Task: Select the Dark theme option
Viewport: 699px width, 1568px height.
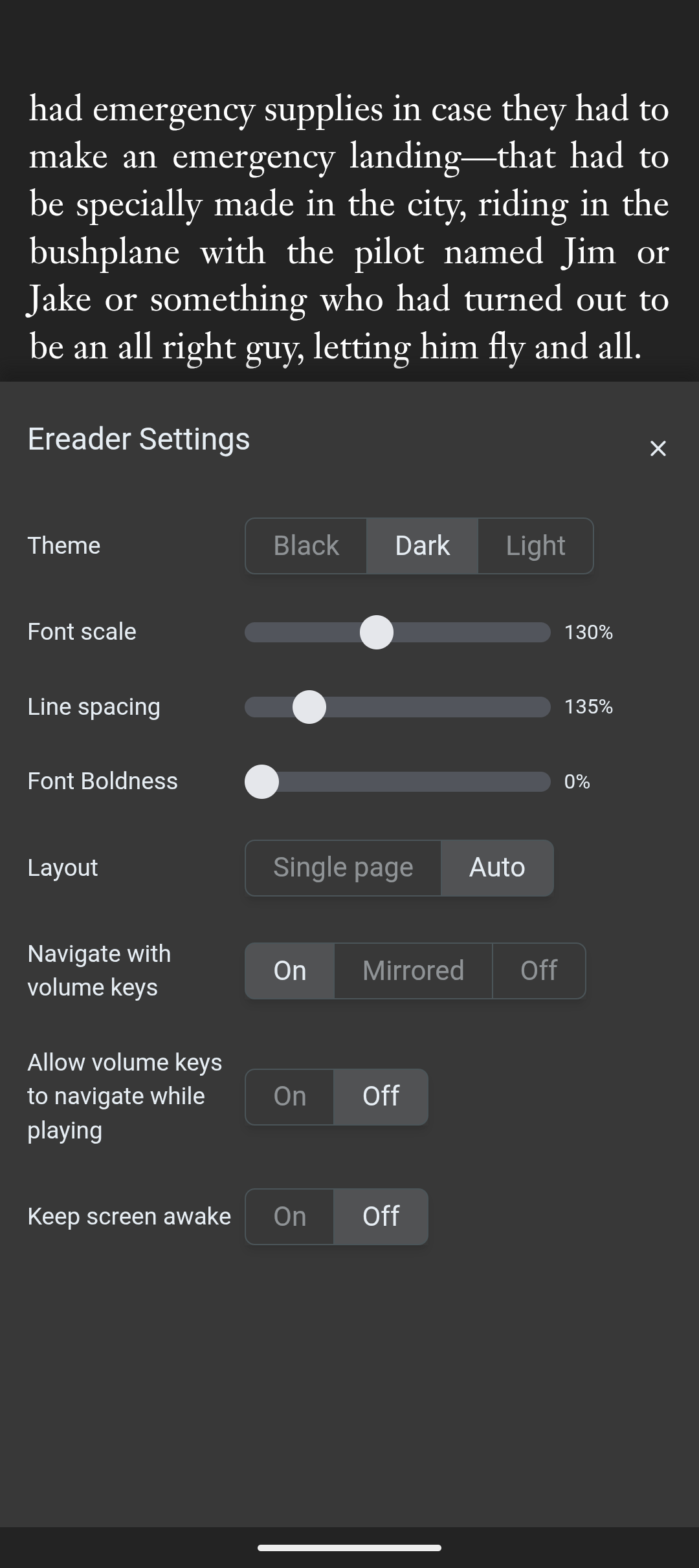Action: tap(423, 546)
